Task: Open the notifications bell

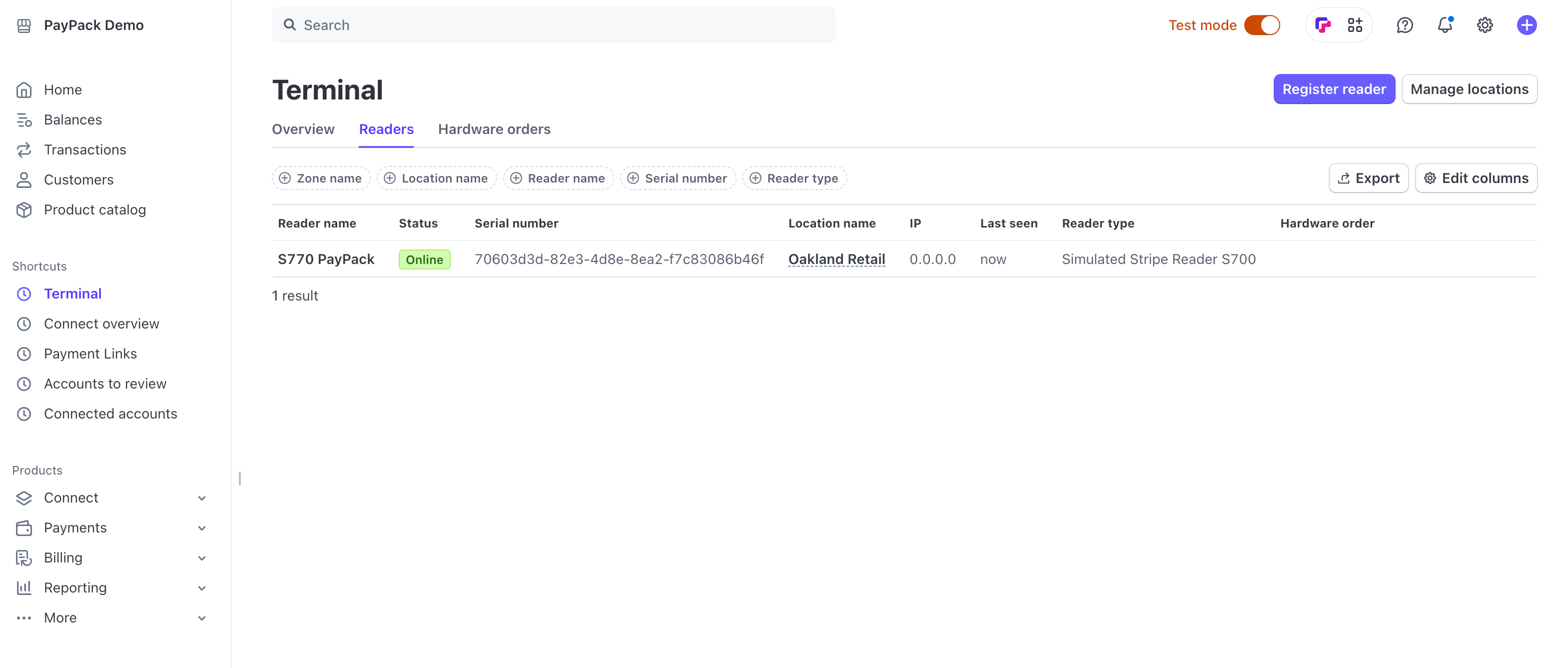Action: pyautogui.click(x=1445, y=25)
